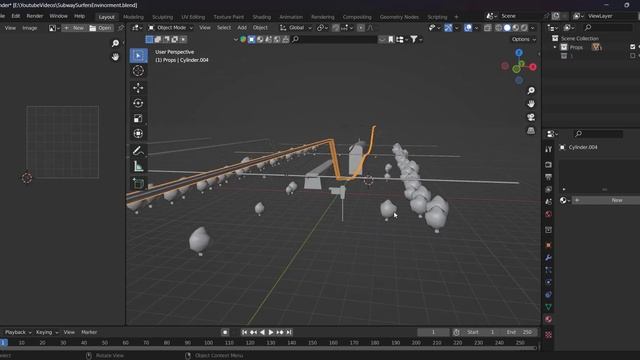This screenshot has width=640, height=360.
Task: Open the Object Data properties tab
Action: (x=549, y=307)
